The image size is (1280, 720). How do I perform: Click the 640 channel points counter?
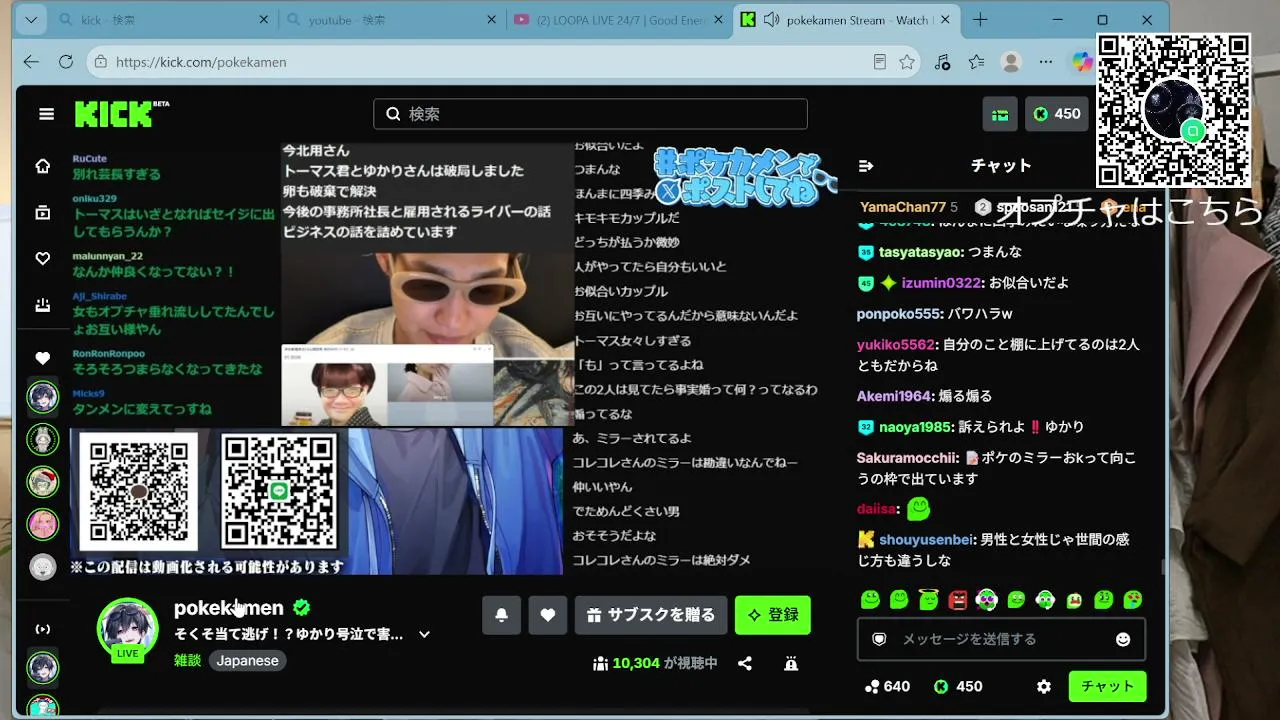click(x=888, y=687)
